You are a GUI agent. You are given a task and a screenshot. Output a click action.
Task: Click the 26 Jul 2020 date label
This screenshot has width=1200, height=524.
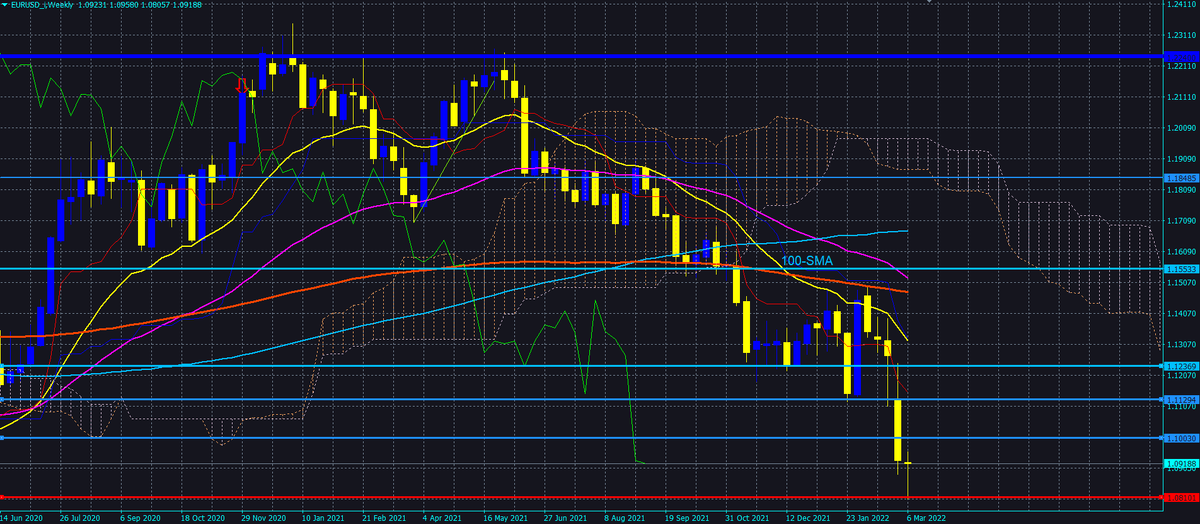(79, 519)
